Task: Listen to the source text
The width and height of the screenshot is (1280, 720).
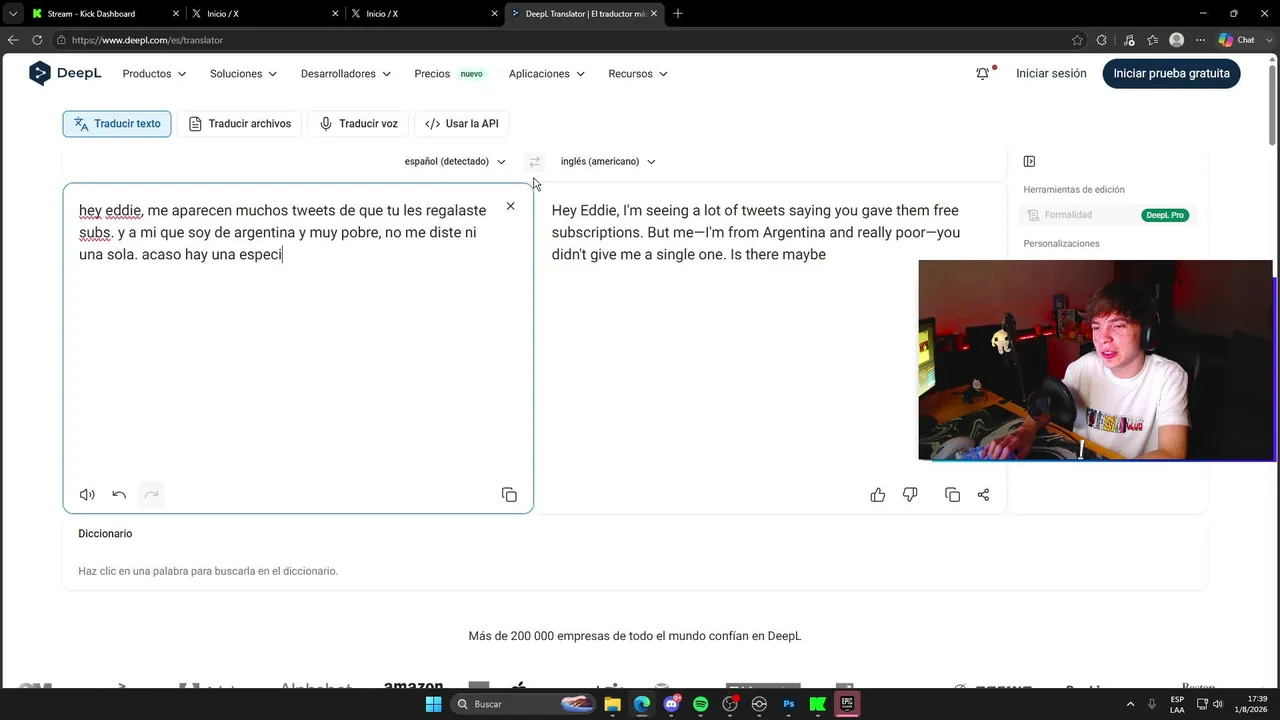Action: coord(87,494)
